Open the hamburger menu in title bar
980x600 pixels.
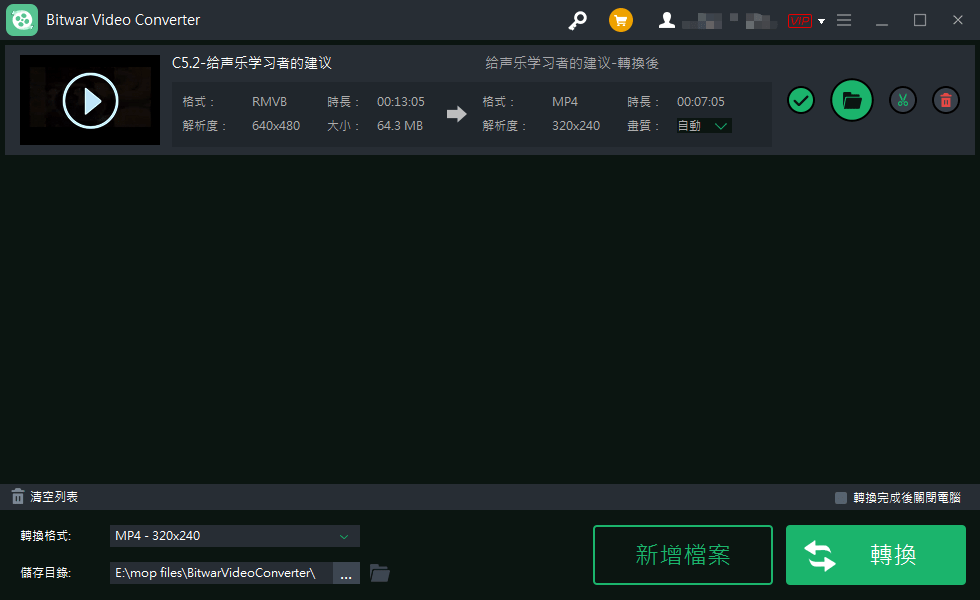point(844,20)
